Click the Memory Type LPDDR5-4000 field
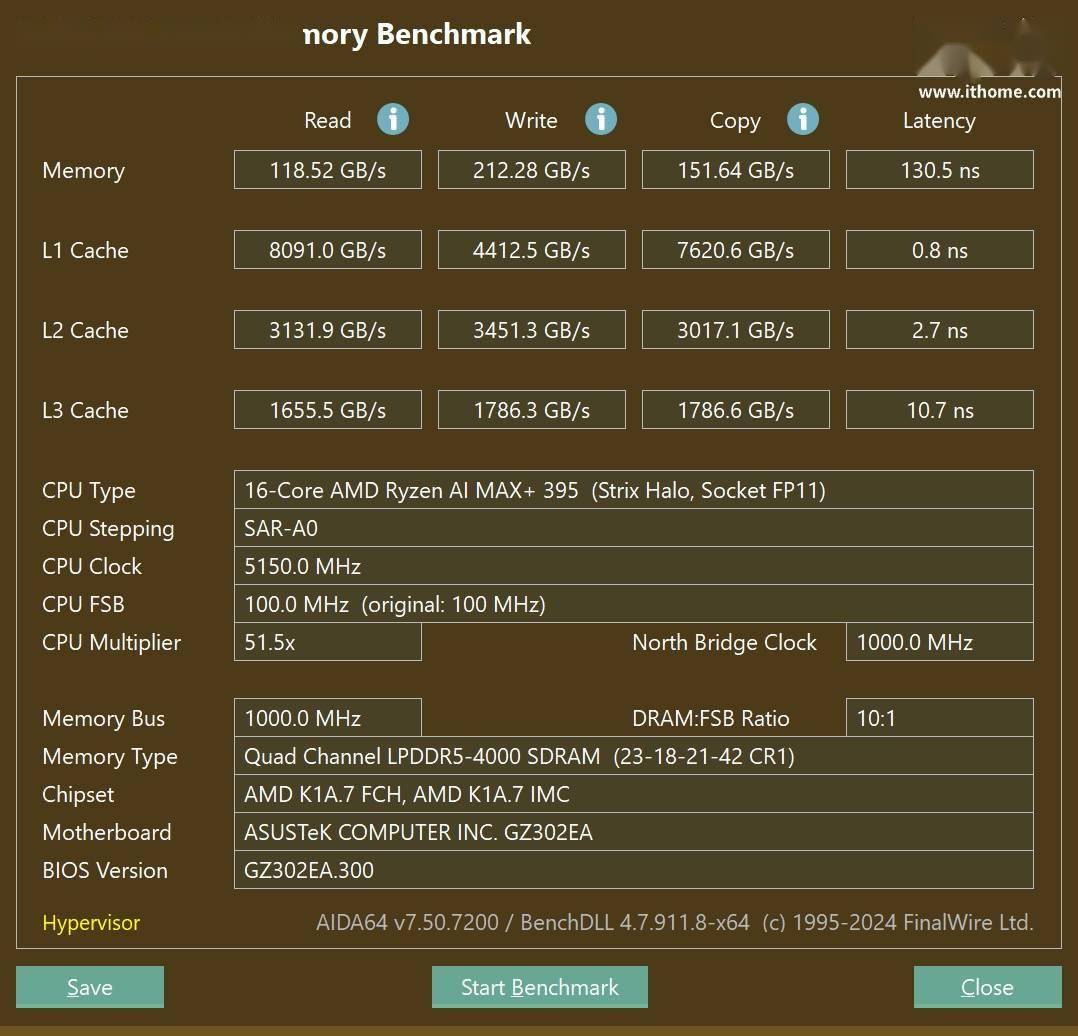This screenshot has height=1036, width=1078. point(633,756)
